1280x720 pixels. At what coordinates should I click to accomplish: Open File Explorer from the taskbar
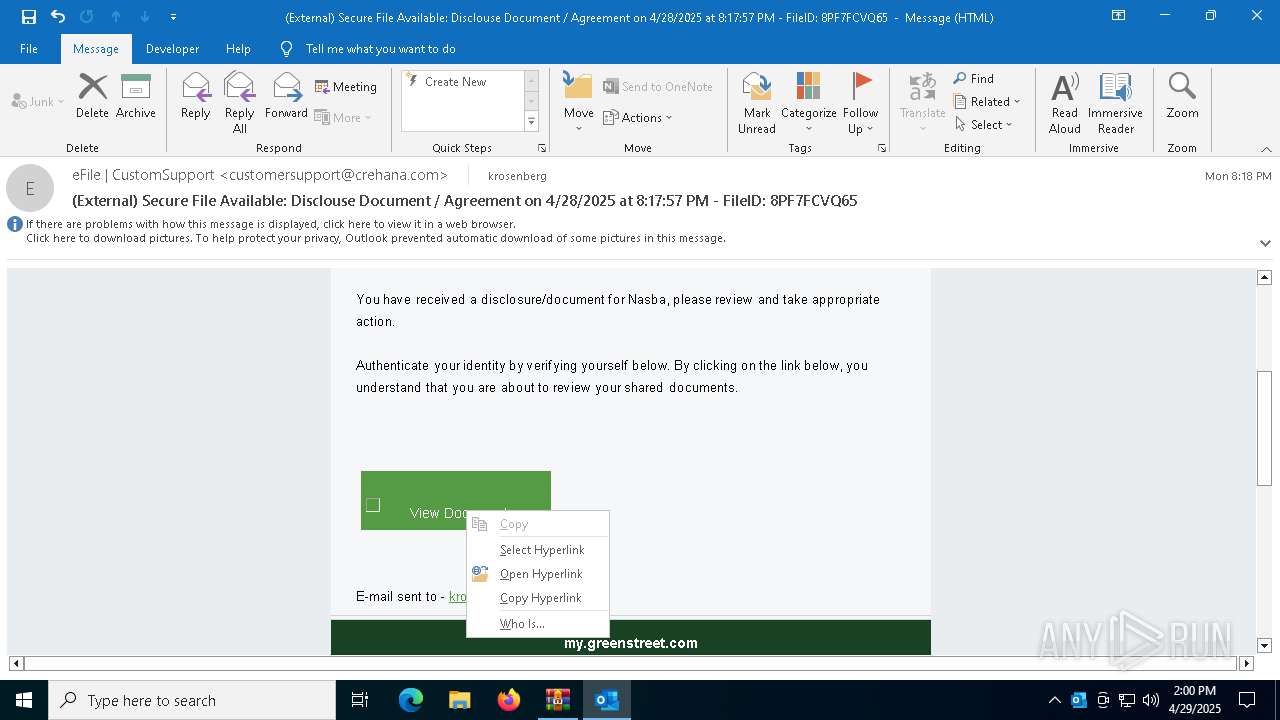tap(459, 700)
